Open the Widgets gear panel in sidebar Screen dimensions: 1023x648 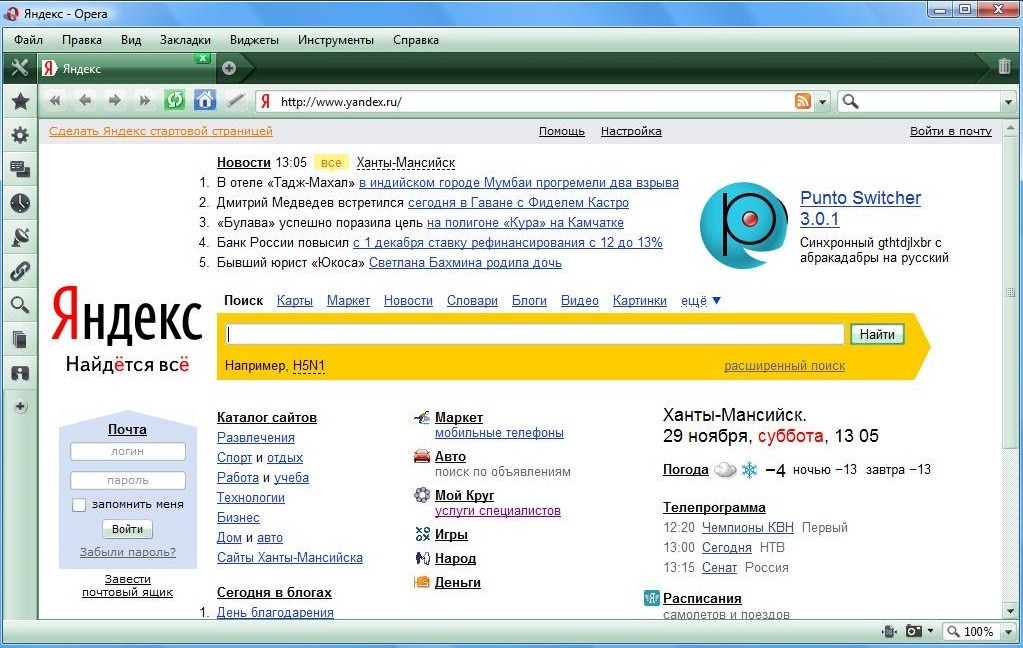pyautogui.click(x=20, y=135)
